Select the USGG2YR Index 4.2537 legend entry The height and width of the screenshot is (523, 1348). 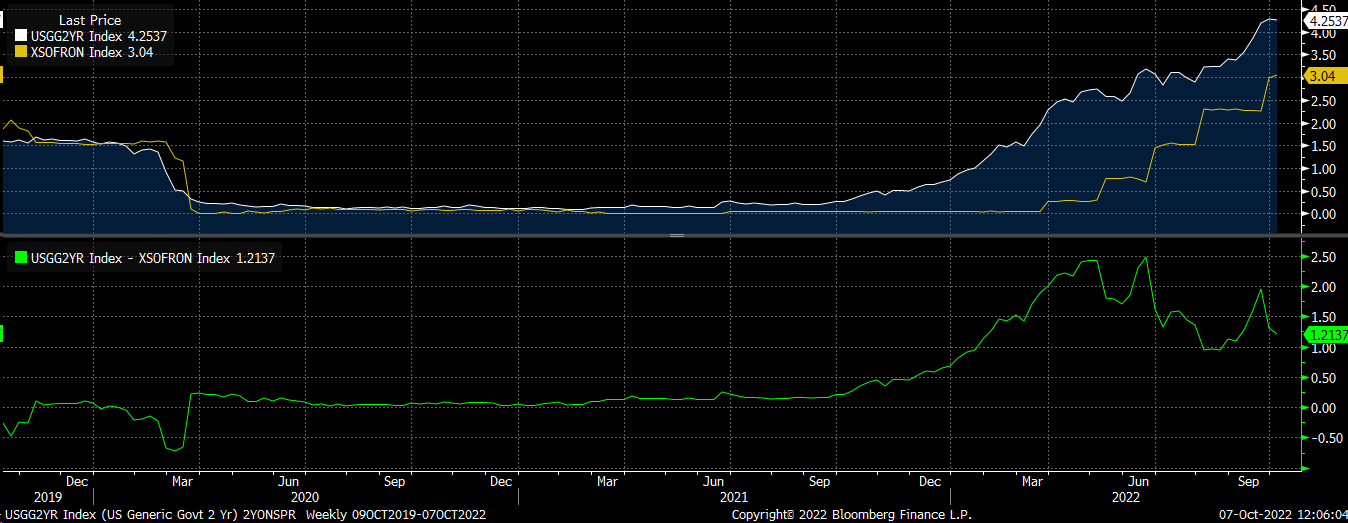[97, 36]
